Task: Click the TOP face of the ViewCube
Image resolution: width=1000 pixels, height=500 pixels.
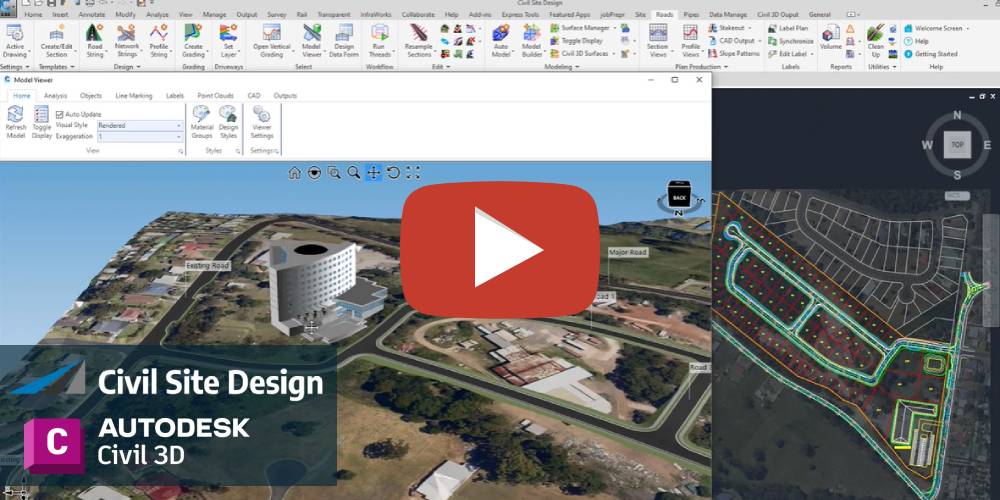Action: click(x=957, y=145)
